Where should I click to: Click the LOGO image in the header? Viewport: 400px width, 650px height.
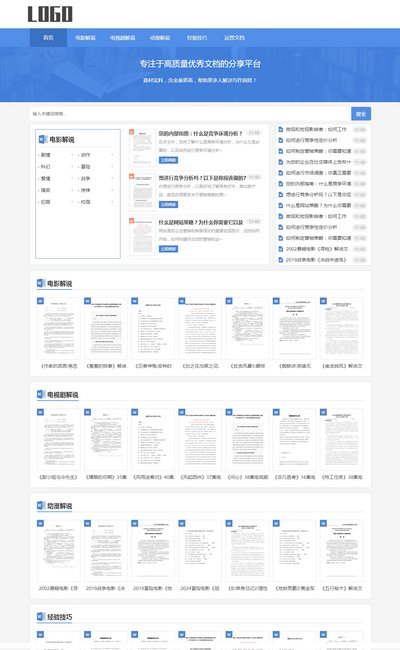coord(50,14)
